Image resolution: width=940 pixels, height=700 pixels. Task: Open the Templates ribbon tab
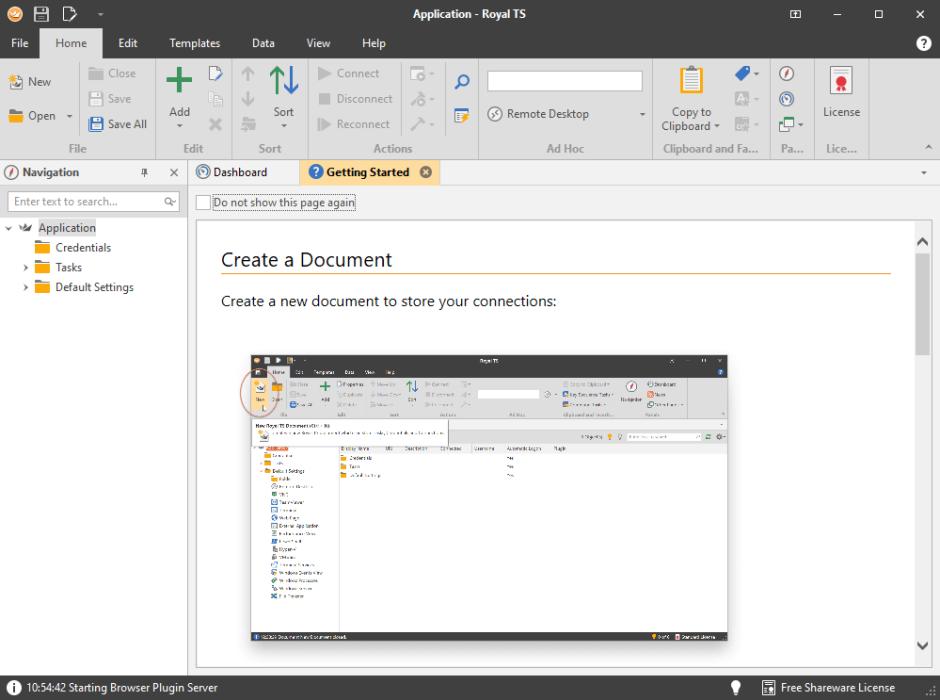coord(195,43)
